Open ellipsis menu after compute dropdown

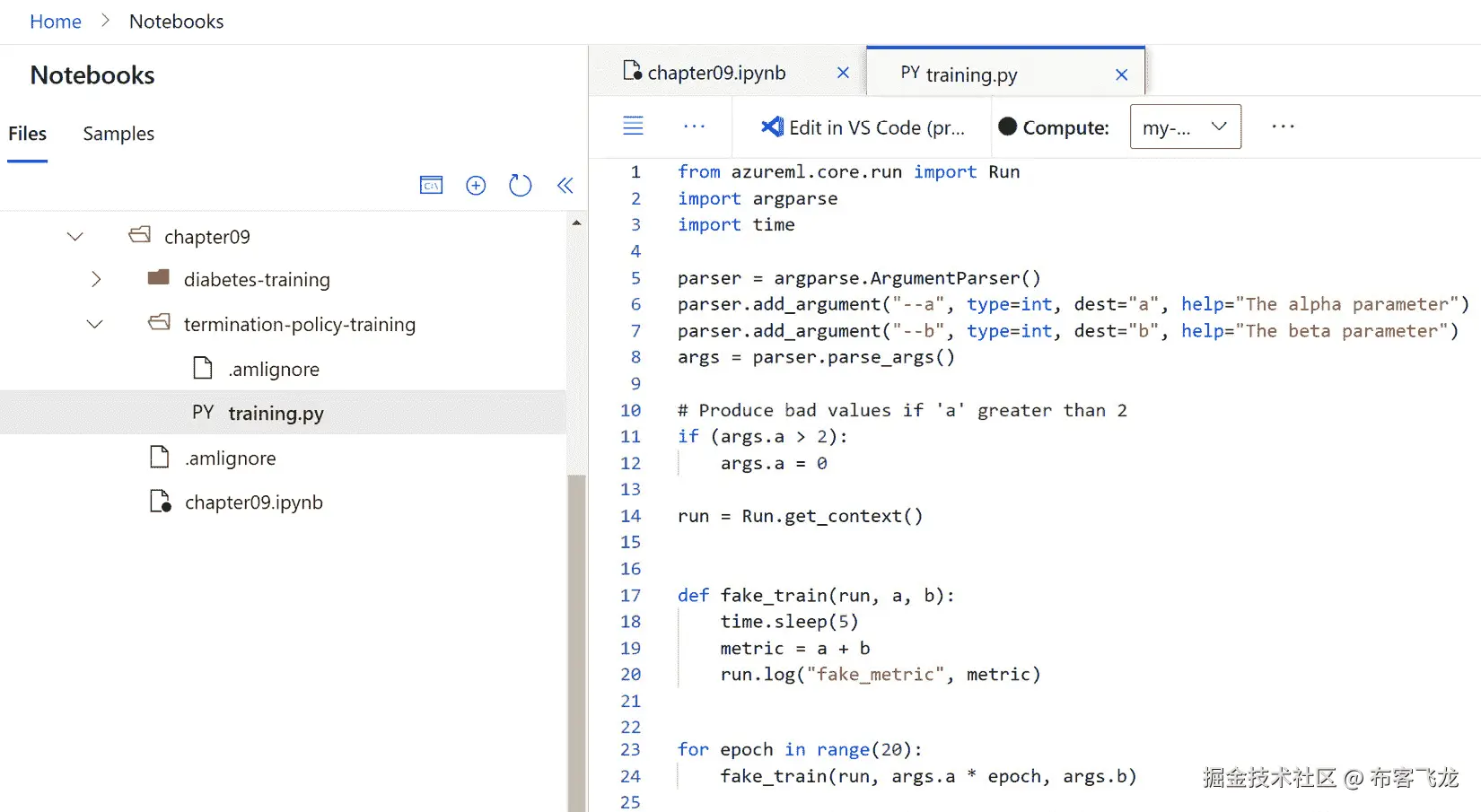[1283, 127]
